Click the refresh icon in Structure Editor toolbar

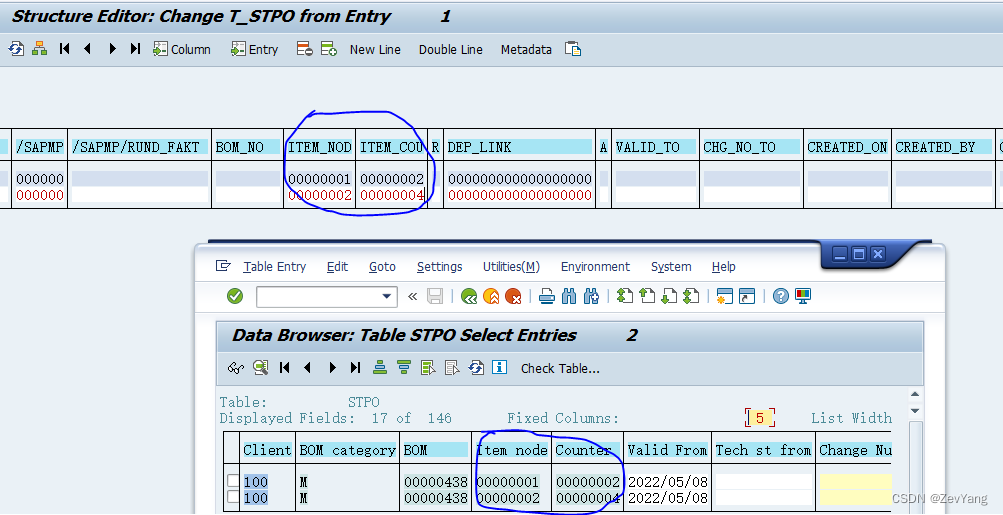coord(16,49)
